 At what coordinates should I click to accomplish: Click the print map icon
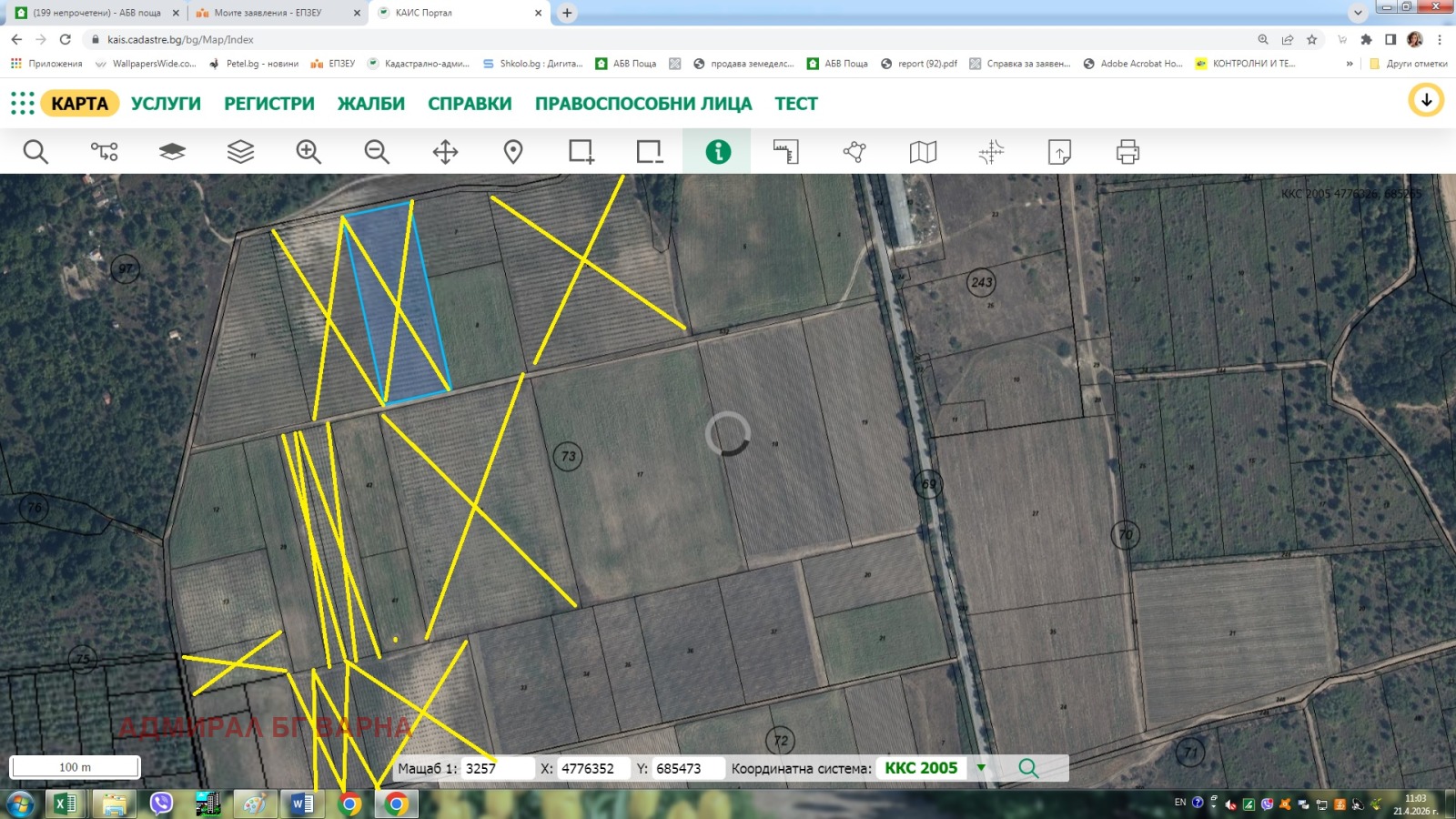pos(1127,151)
